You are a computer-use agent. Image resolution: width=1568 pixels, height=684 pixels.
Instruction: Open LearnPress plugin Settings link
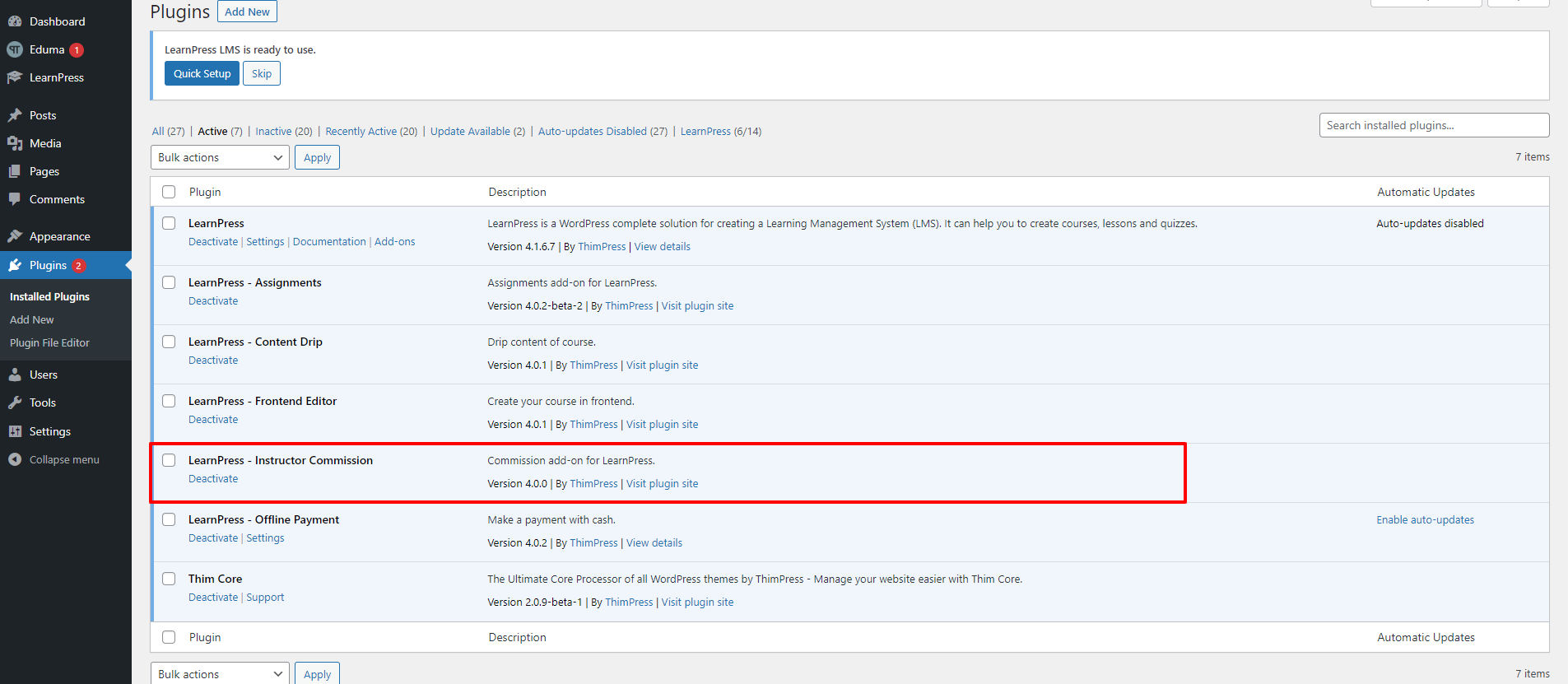265,242
